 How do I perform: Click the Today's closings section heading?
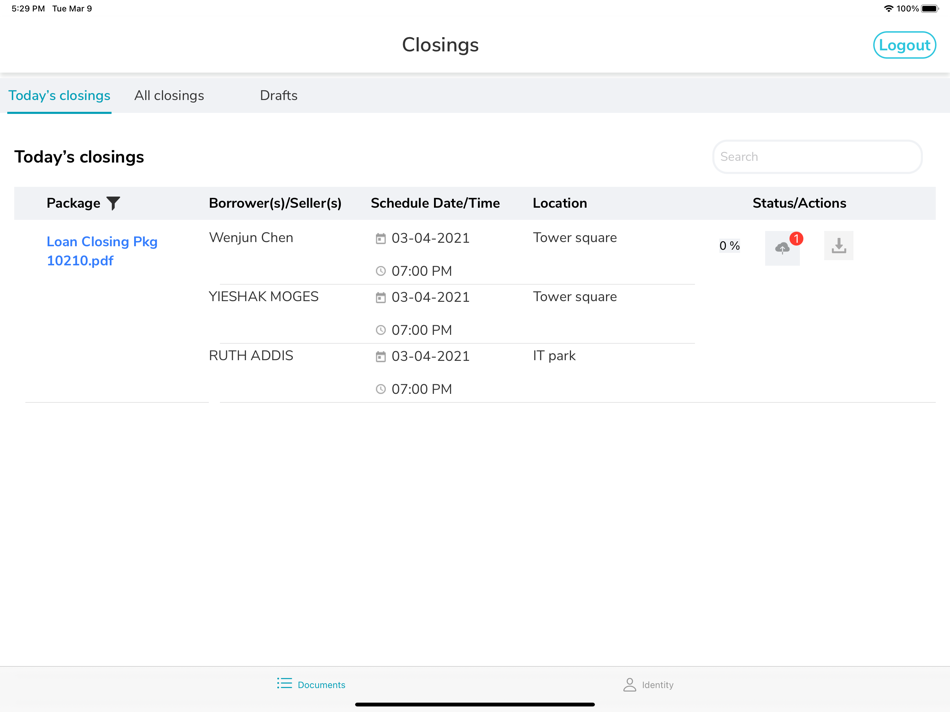click(x=79, y=157)
